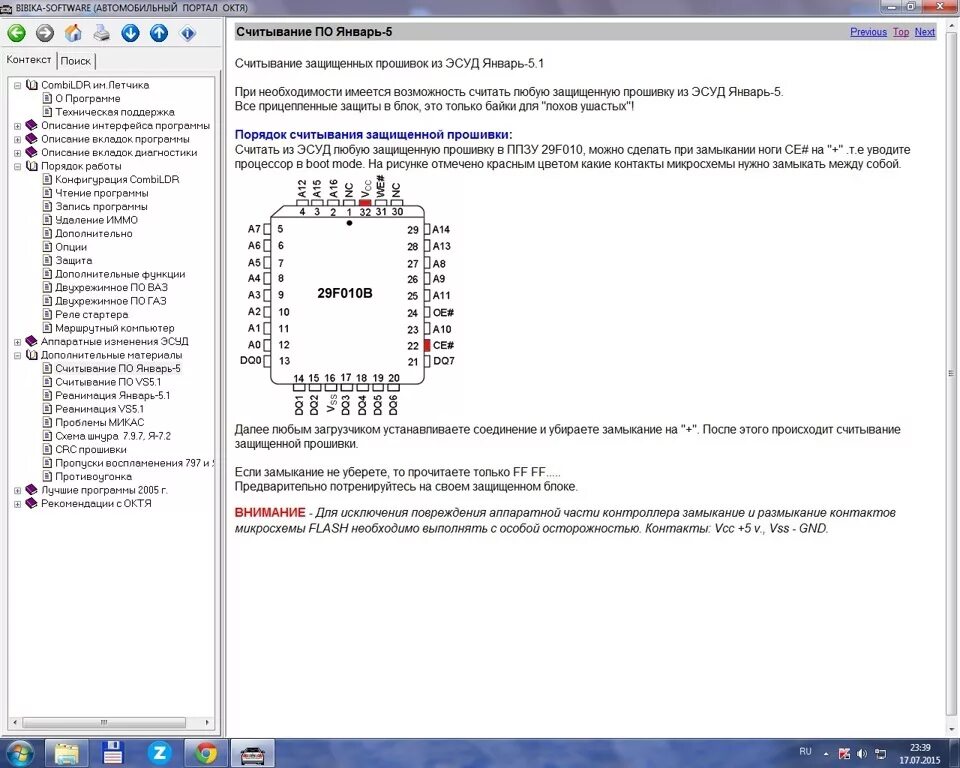Go to next topic using blue down arrow
Screen dimensions: 960x768
tap(130, 32)
